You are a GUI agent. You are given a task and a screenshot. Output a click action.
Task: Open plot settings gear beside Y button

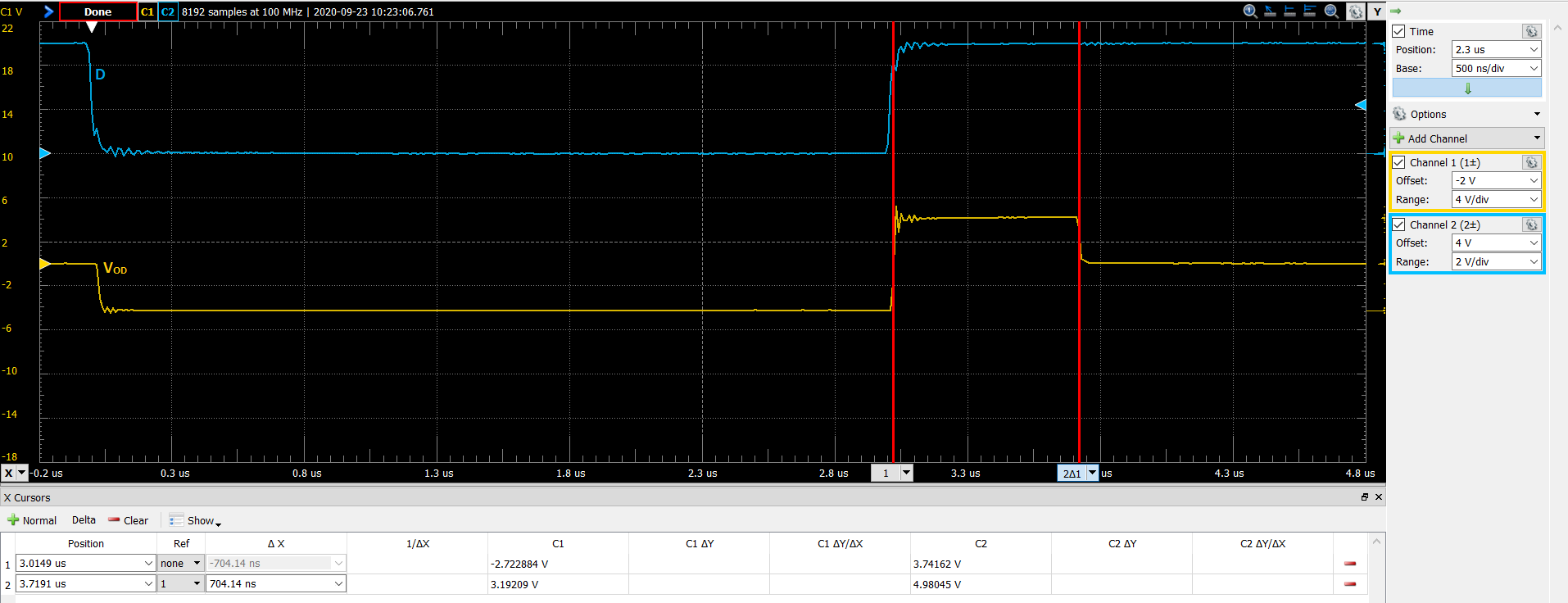(x=1356, y=11)
